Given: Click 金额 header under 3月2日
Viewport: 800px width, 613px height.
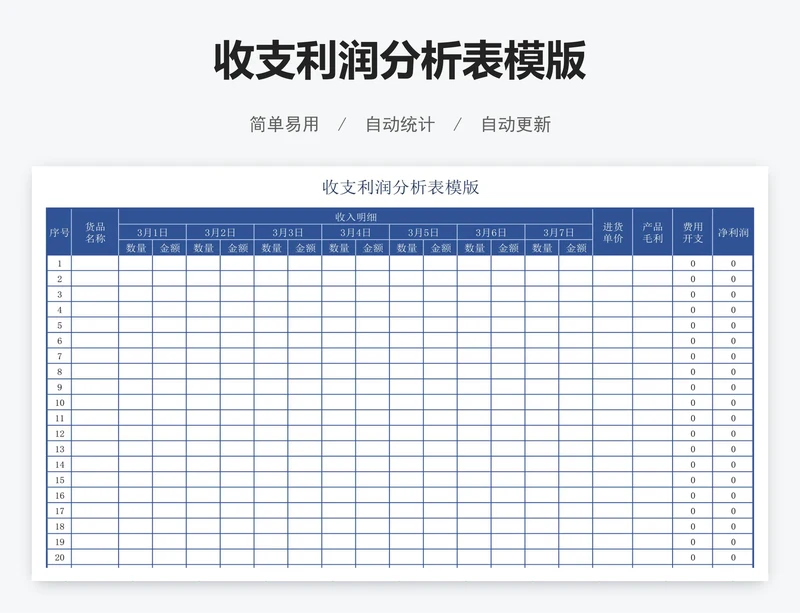Looking at the screenshot, I should (237, 248).
